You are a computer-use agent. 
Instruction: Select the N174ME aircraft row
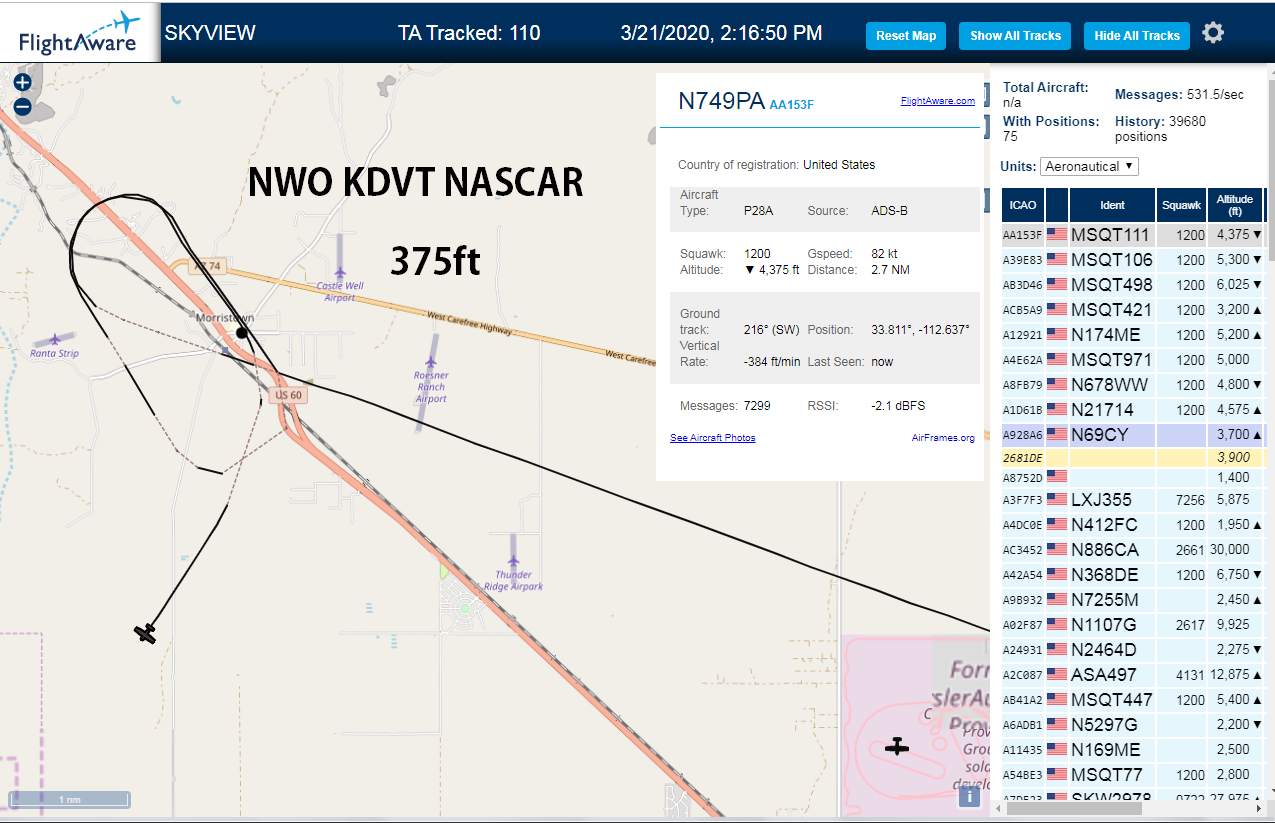point(1133,335)
